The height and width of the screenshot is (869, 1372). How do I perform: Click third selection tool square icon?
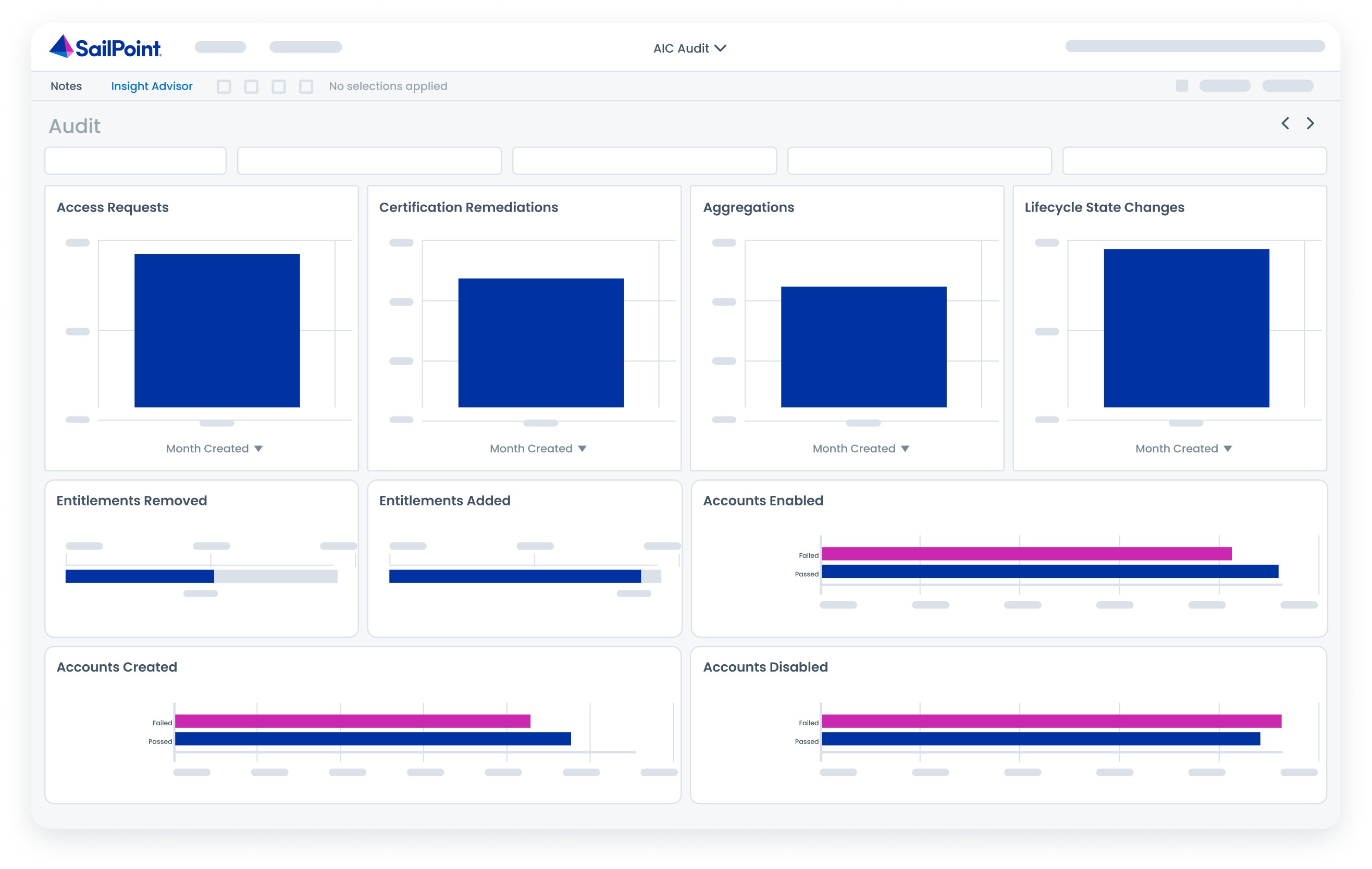pos(279,86)
